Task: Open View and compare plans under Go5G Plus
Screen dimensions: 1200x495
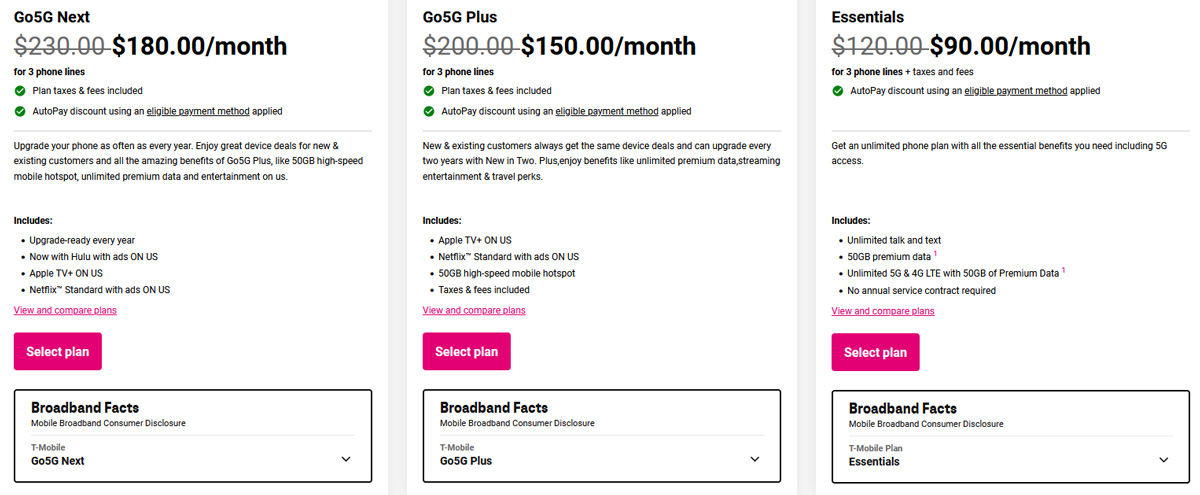Action: click(474, 310)
